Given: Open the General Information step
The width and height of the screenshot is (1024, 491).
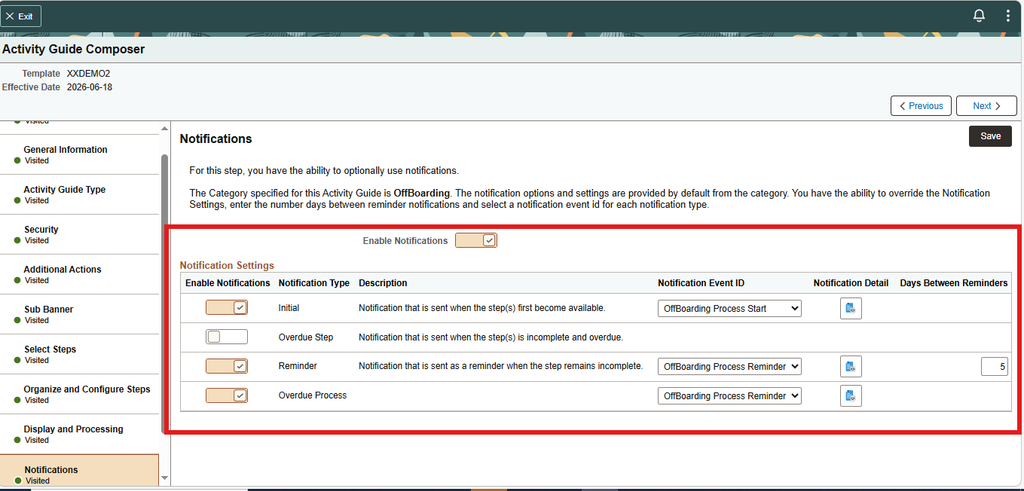Looking at the screenshot, I should [x=79, y=154].
